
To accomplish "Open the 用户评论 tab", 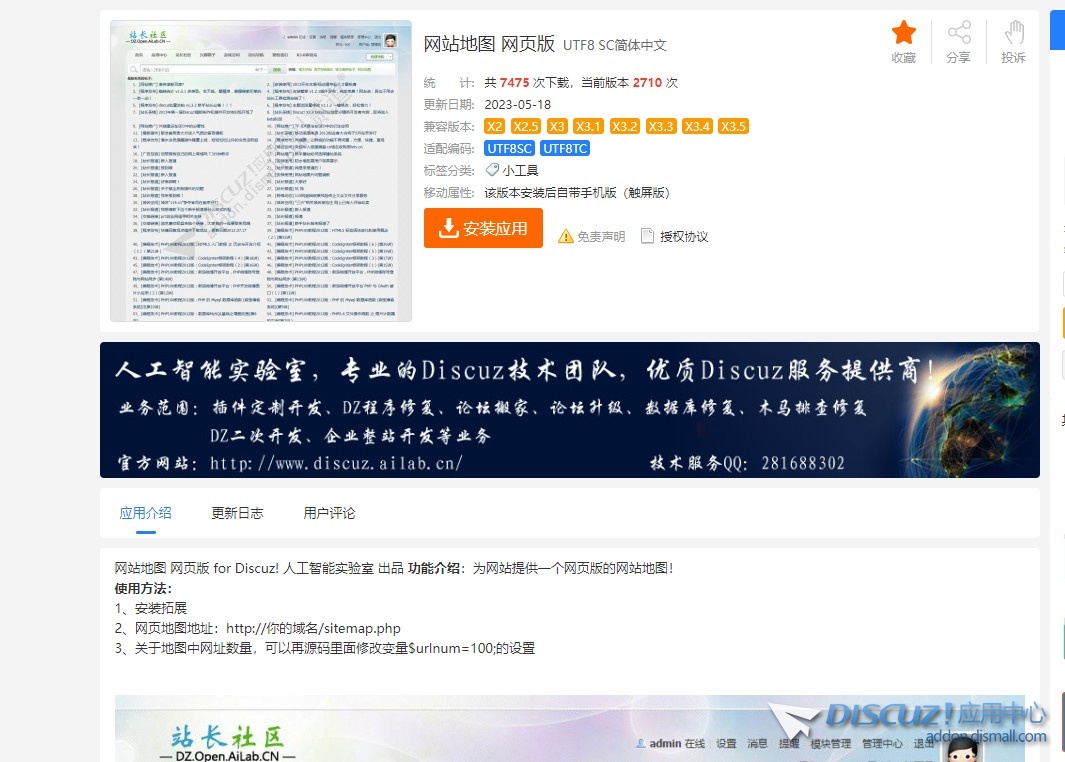I will click(329, 513).
